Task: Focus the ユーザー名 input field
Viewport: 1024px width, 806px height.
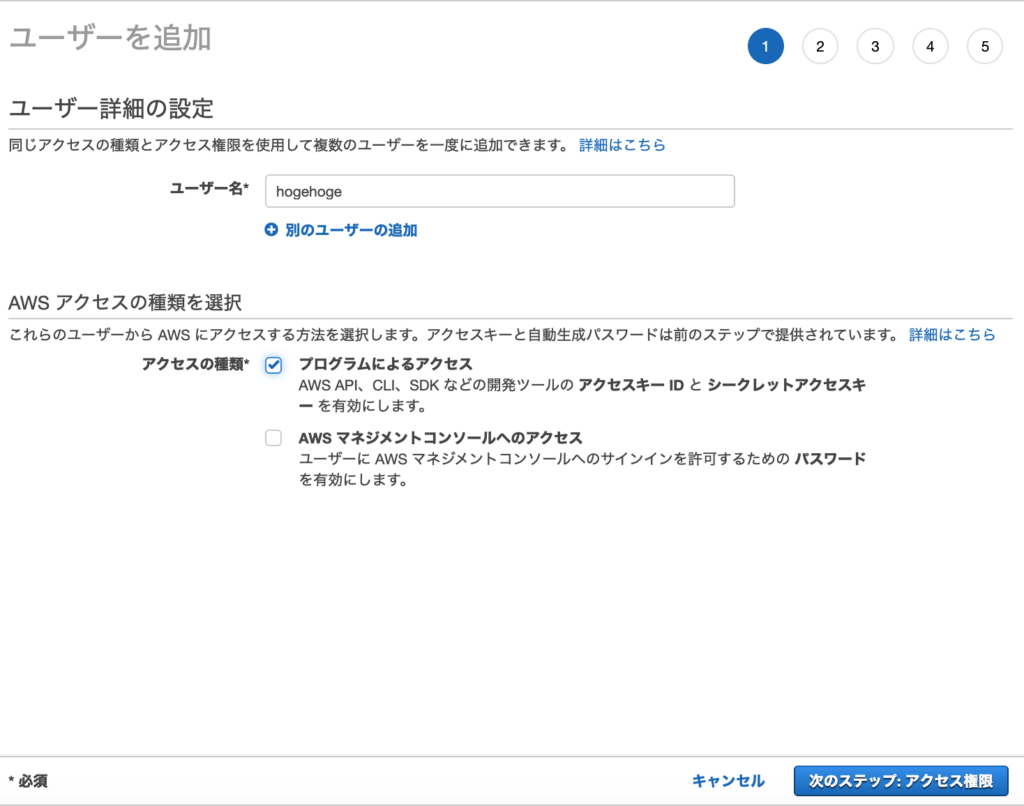Action: click(500, 191)
